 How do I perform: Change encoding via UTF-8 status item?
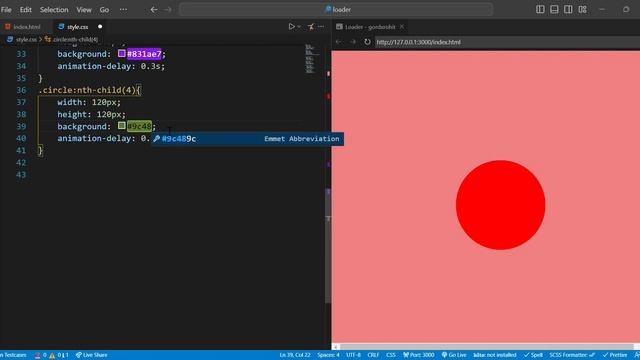353,355
